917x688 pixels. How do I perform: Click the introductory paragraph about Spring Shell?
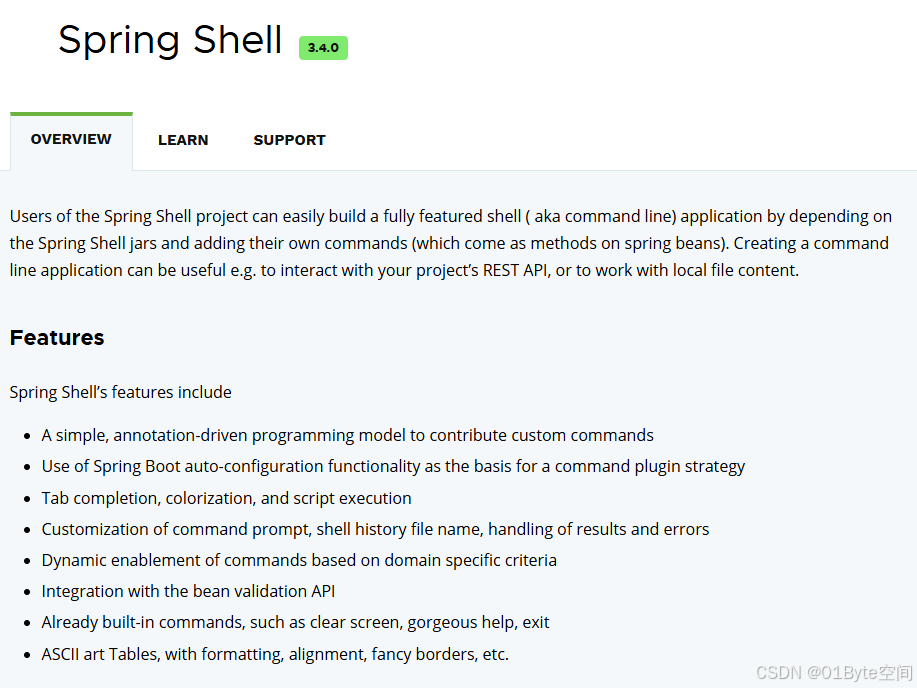point(449,243)
